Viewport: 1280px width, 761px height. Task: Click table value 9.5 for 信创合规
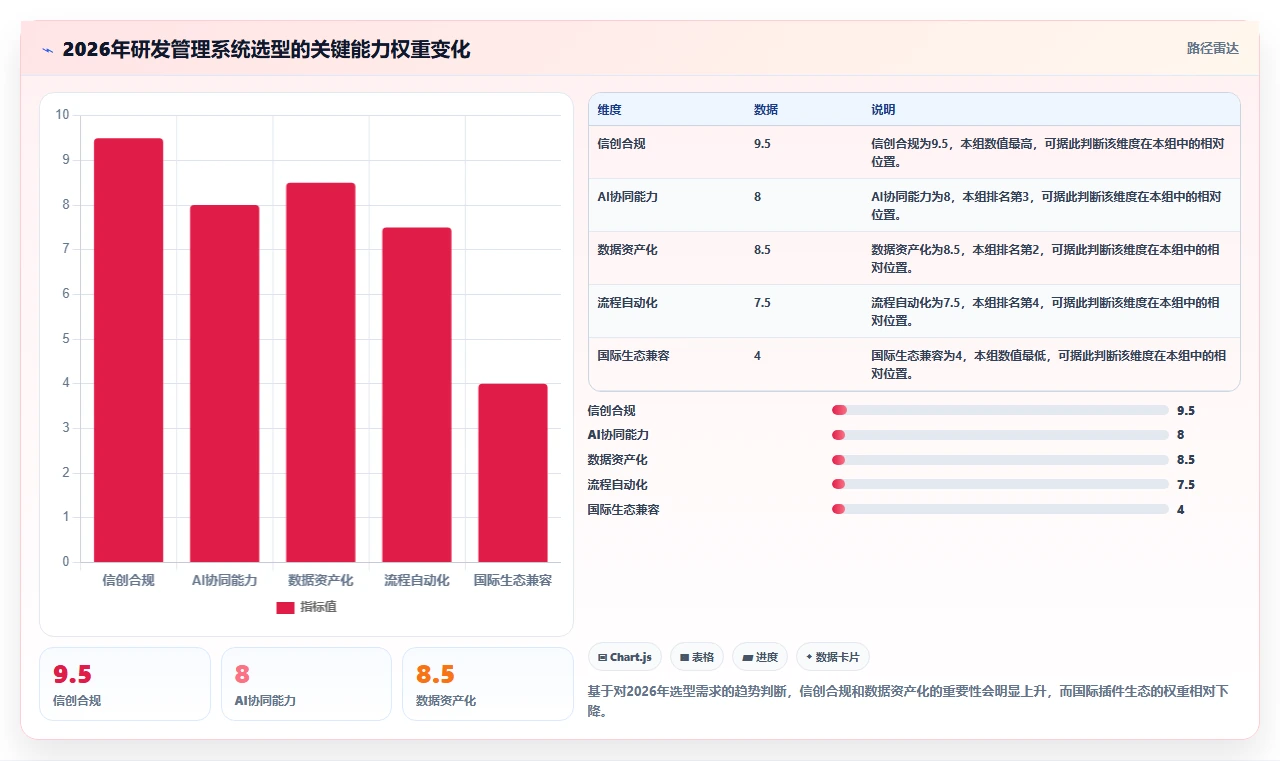pos(762,143)
